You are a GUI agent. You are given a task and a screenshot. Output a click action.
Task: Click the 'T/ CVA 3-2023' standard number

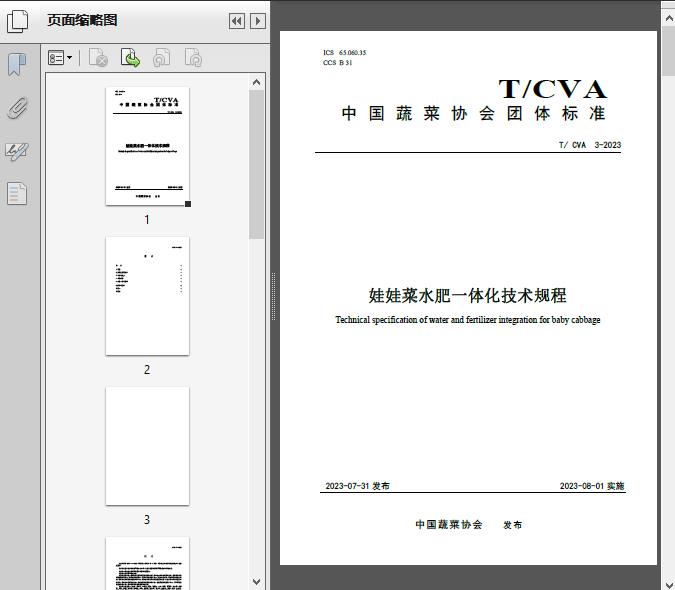(590, 145)
